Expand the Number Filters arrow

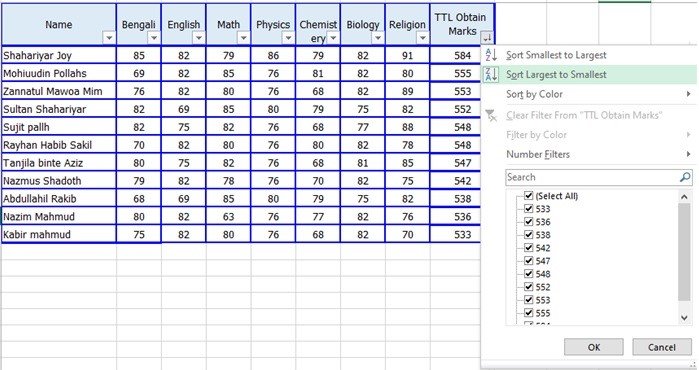[x=689, y=154]
